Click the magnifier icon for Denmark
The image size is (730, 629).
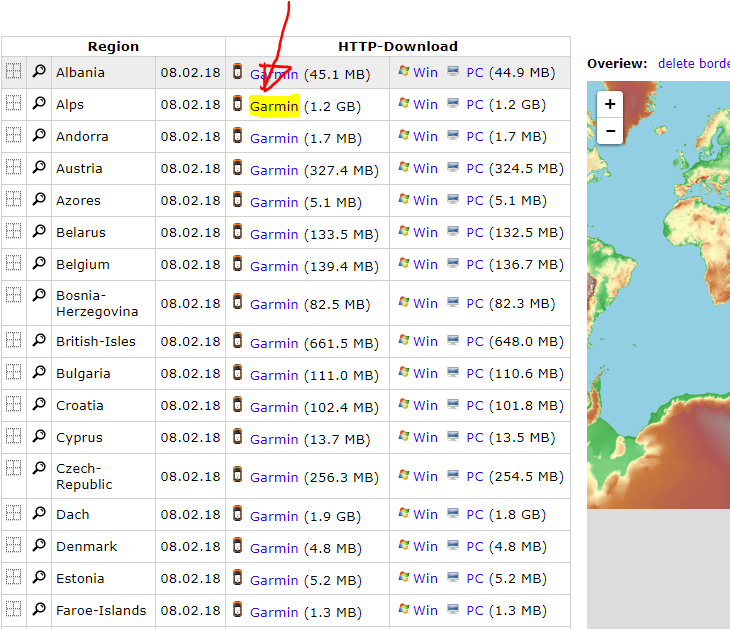(x=39, y=545)
